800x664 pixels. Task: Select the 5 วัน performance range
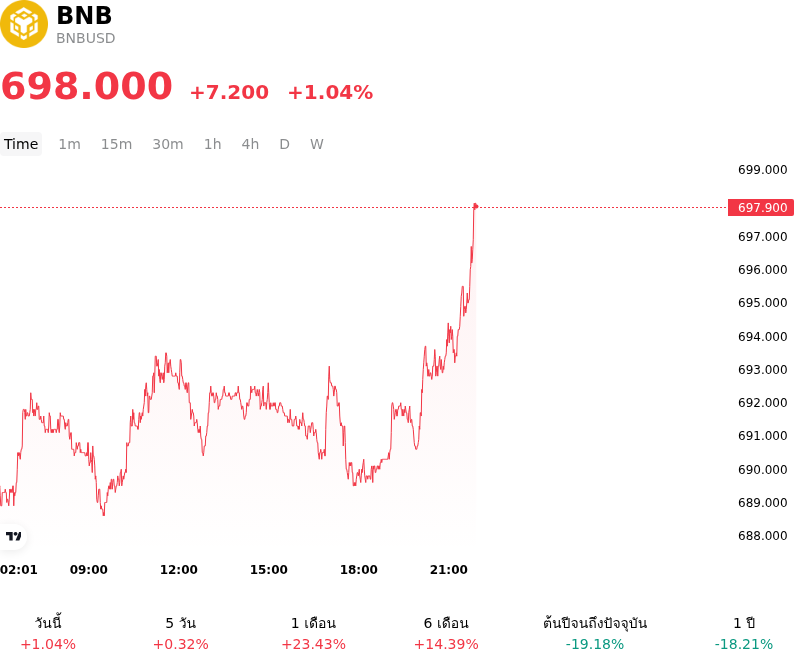[181, 633]
